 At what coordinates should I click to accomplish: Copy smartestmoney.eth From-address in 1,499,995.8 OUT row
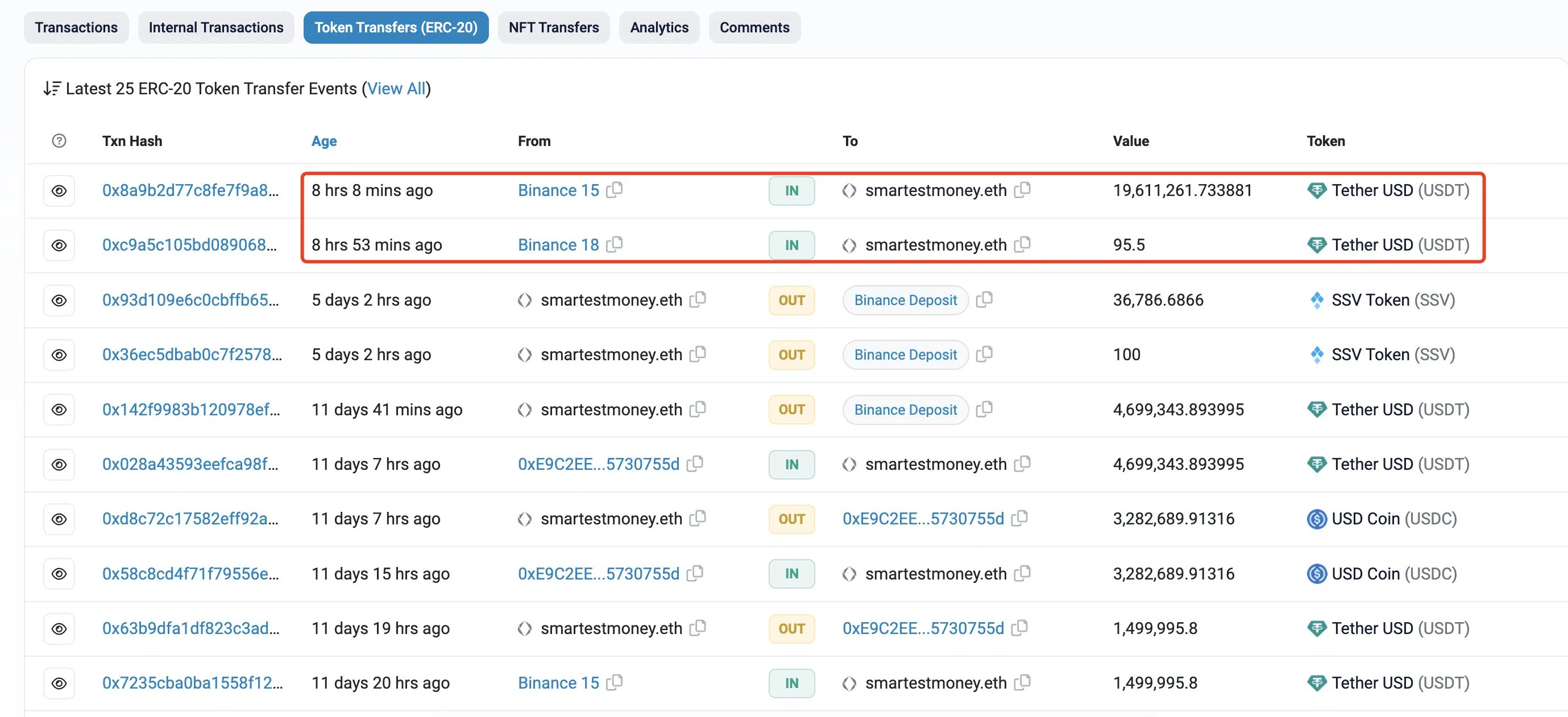[x=698, y=628]
